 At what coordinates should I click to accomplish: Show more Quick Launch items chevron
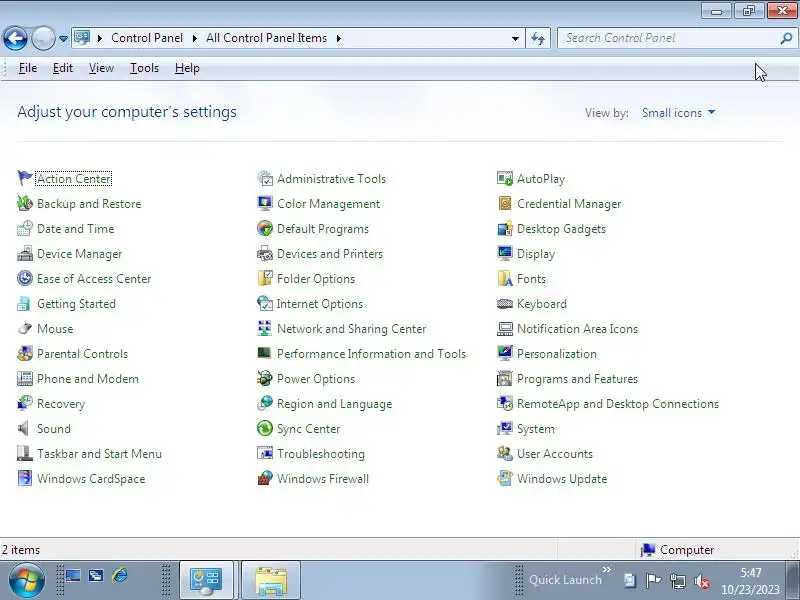point(607,569)
